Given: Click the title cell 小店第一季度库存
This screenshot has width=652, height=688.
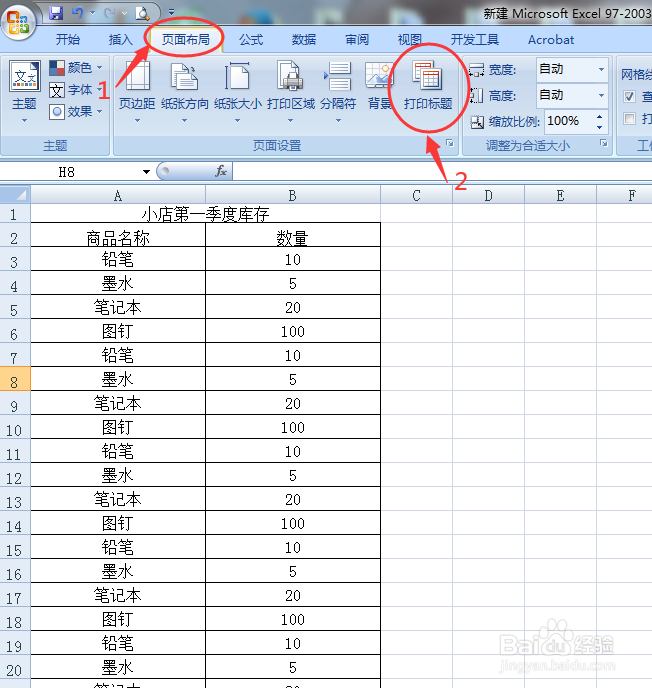Looking at the screenshot, I should click(205, 214).
